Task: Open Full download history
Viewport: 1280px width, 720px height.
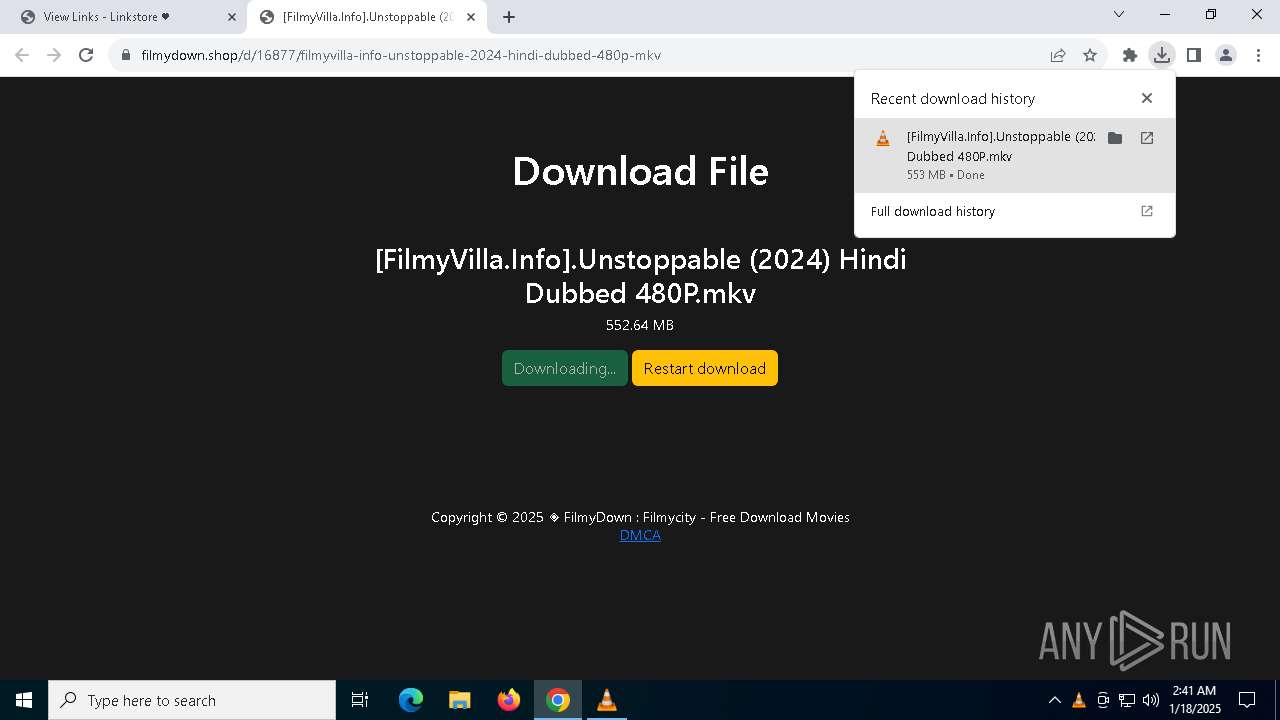Action: [1014, 211]
